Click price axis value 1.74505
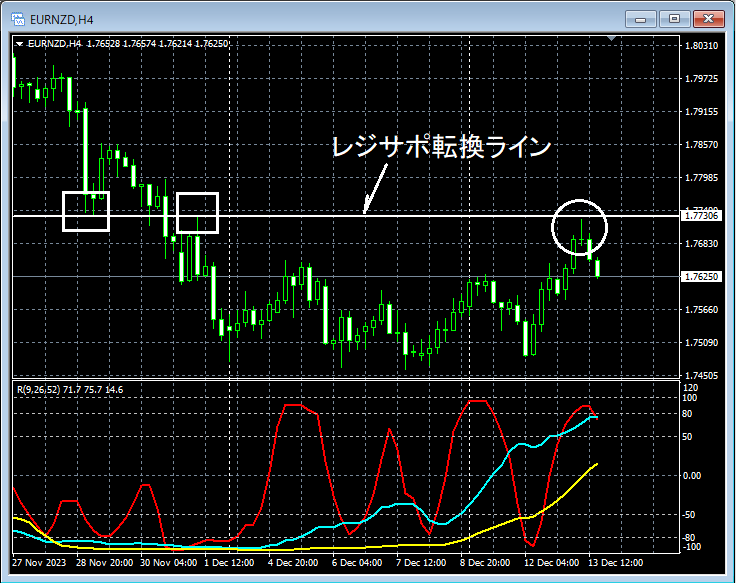Viewport: 737px width, 583px height. tap(701, 375)
